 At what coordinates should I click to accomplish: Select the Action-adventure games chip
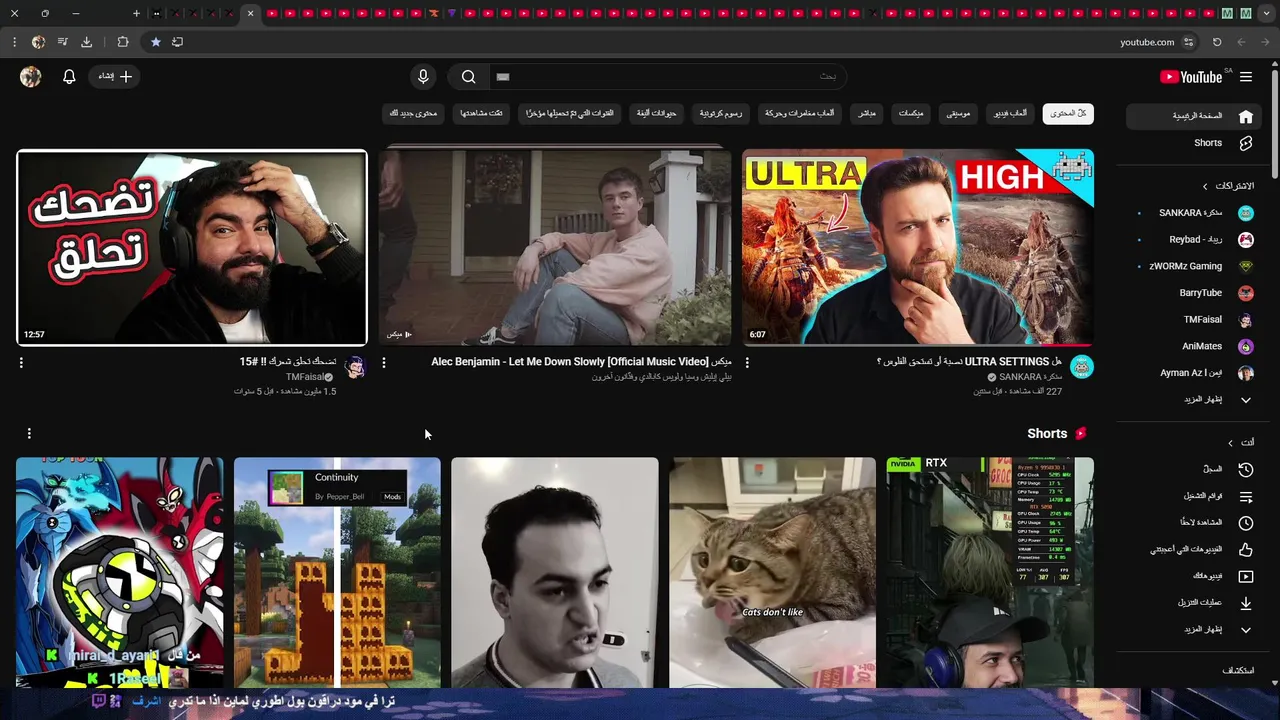(x=800, y=114)
